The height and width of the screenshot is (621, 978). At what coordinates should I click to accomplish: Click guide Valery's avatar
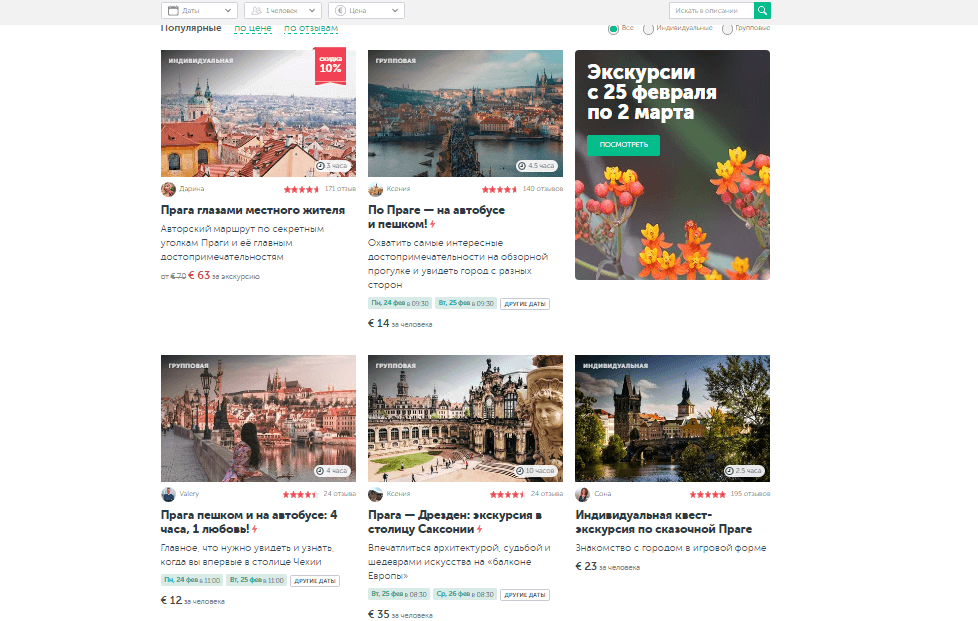[x=168, y=494]
